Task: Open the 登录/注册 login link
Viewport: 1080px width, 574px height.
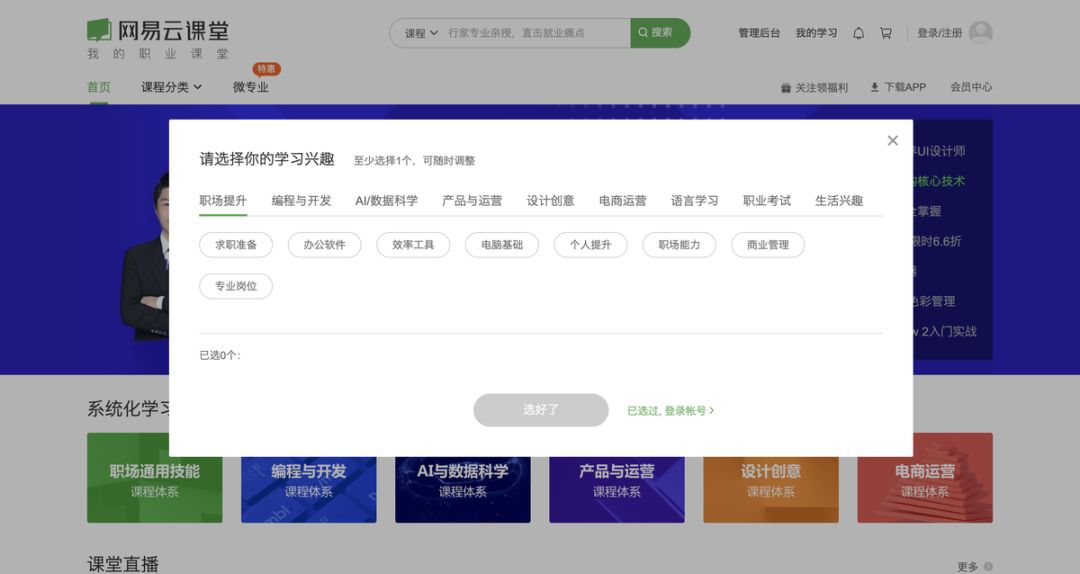Action: pyautogui.click(x=939, y=33)
